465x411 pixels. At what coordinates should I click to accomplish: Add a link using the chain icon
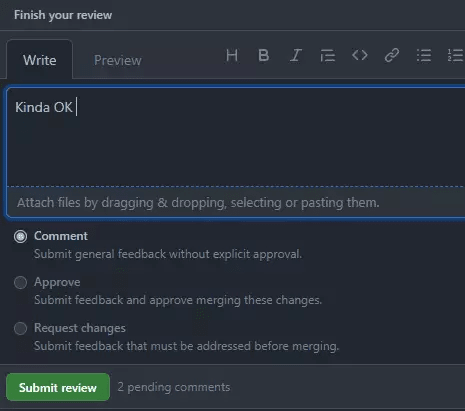click(392, 55)
